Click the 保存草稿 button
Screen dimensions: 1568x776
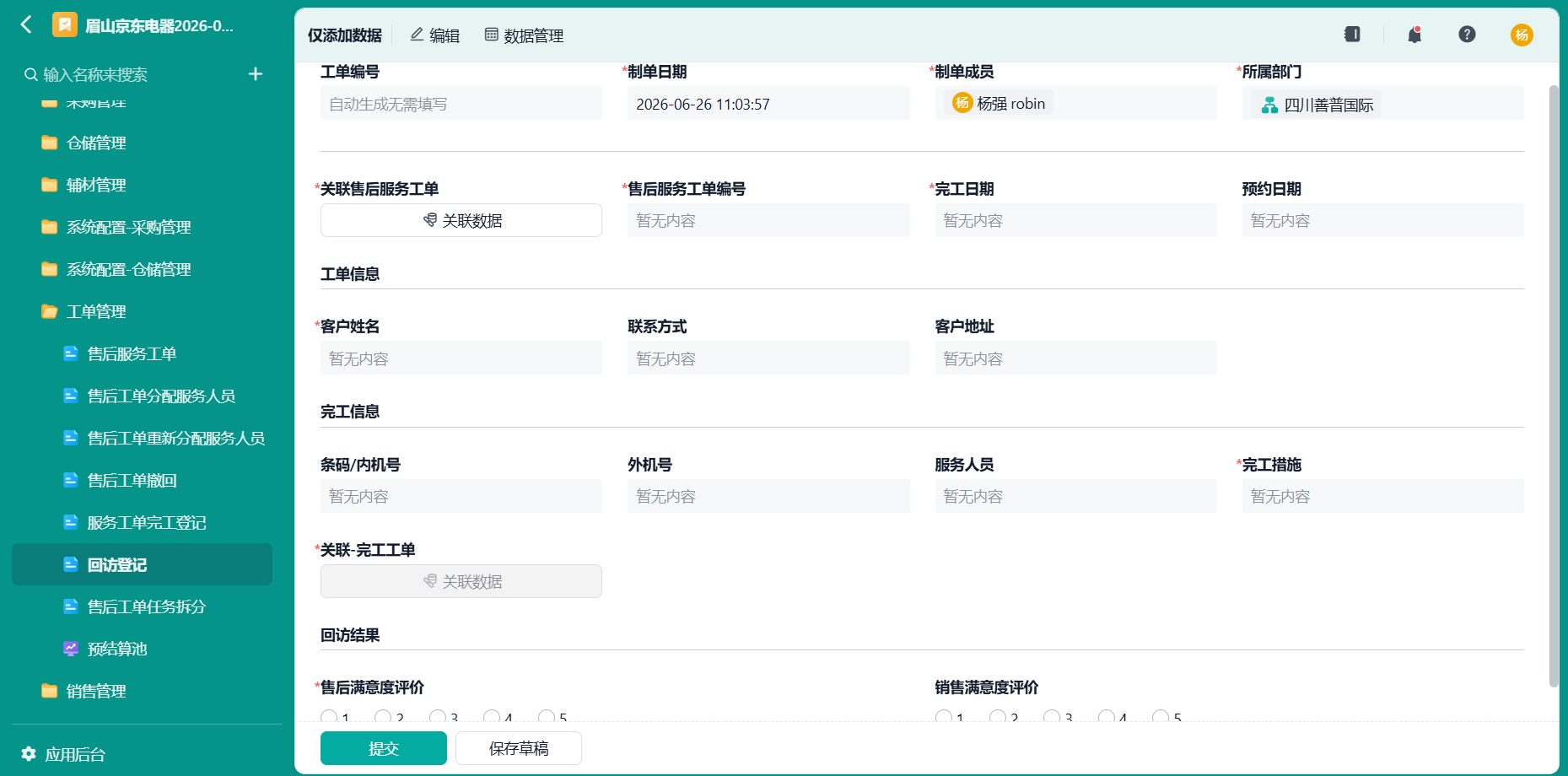coord(519,748)
